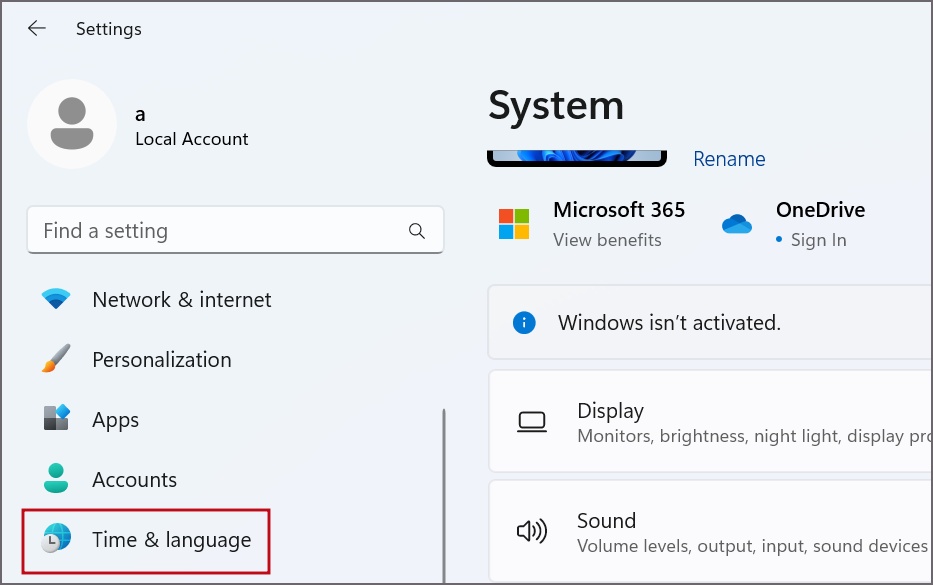The image size is (933, 585).
Task: Open the Sound settings card
Action: 710,531
